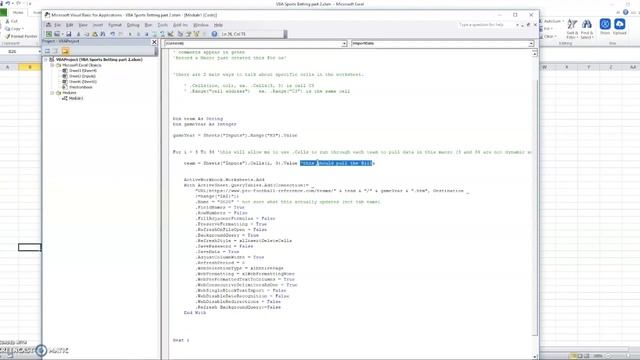Click the Excel Name Box field
This screenshot has height=360, width=640.
click(x=20, y=51)
